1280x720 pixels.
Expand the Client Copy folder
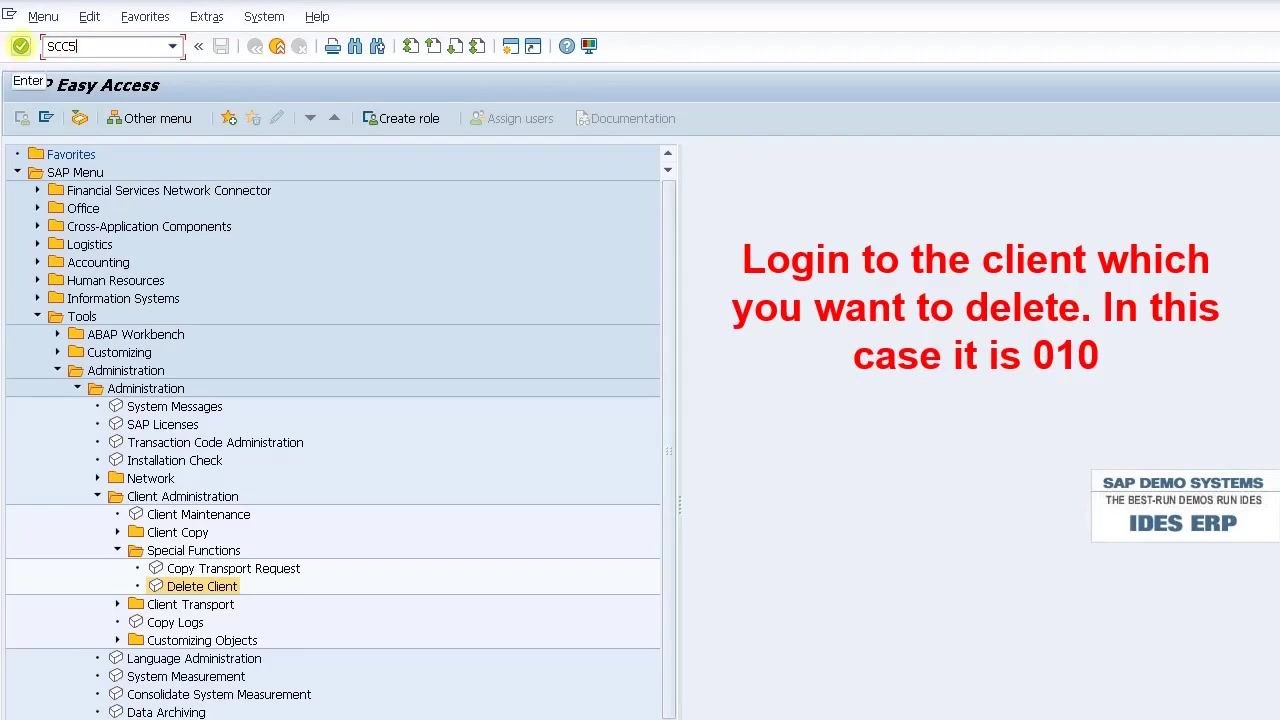click(118, 532)
